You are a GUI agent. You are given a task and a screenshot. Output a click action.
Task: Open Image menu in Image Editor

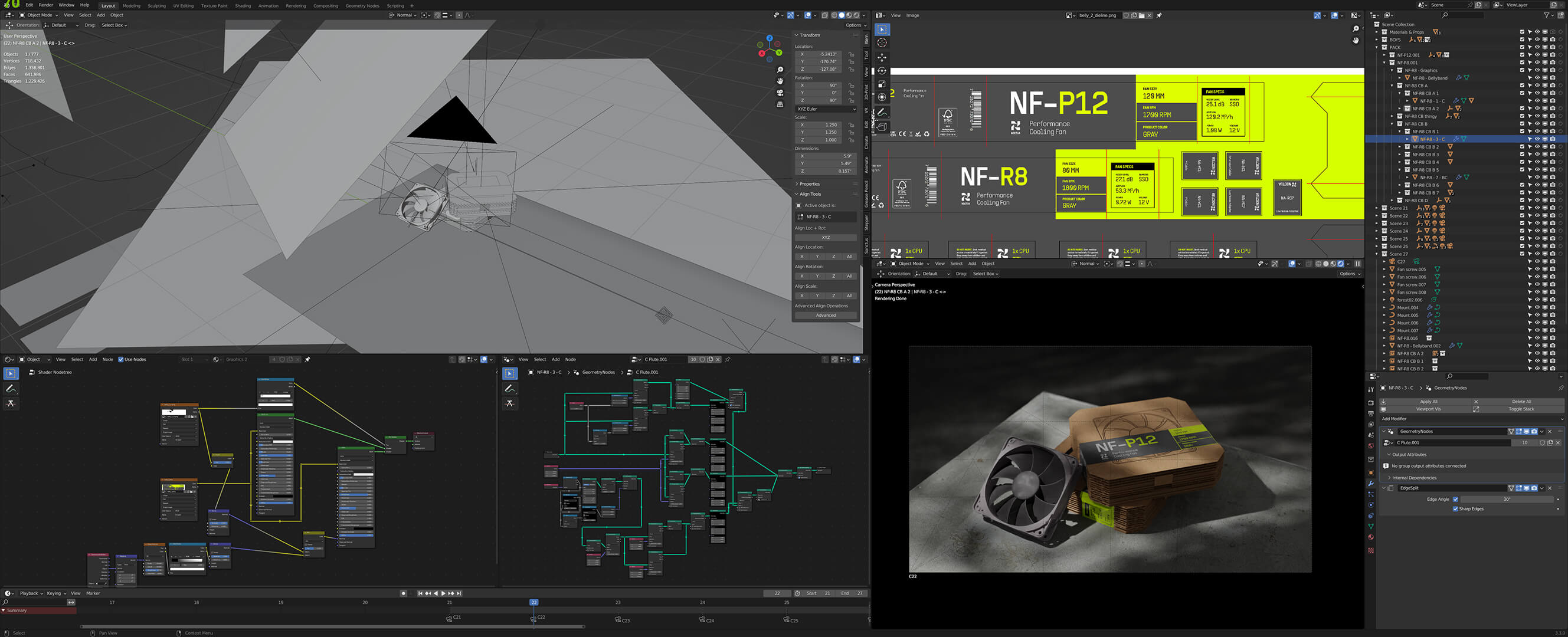tap(912, 15)
